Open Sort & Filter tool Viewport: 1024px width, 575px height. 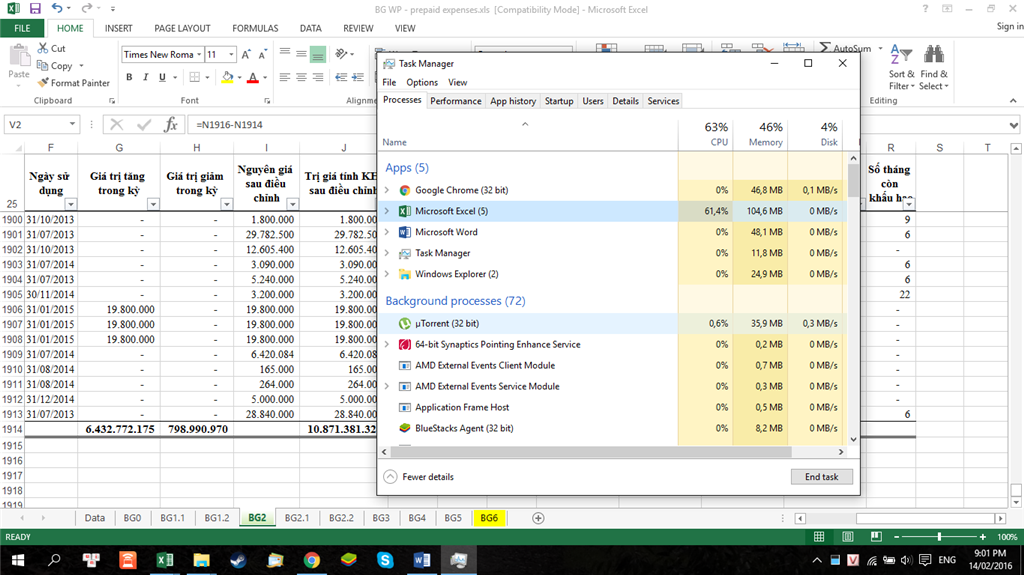coord(901,68)
